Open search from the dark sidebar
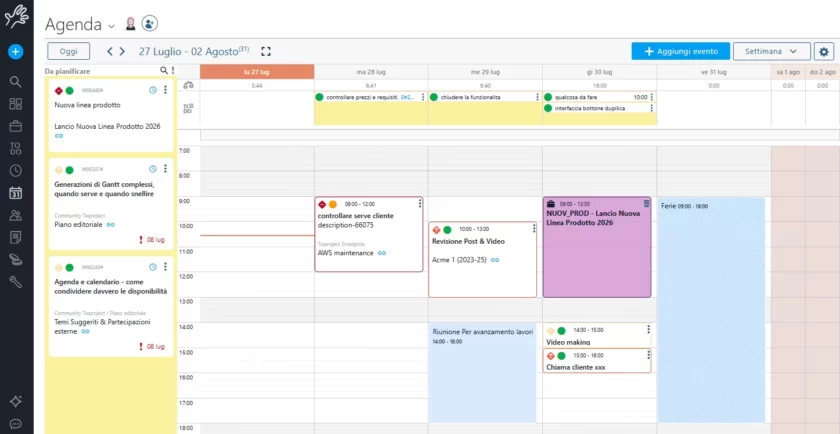The width and height of the screenshot is (840, 434). pyautogui.click(x=16, y=81)
